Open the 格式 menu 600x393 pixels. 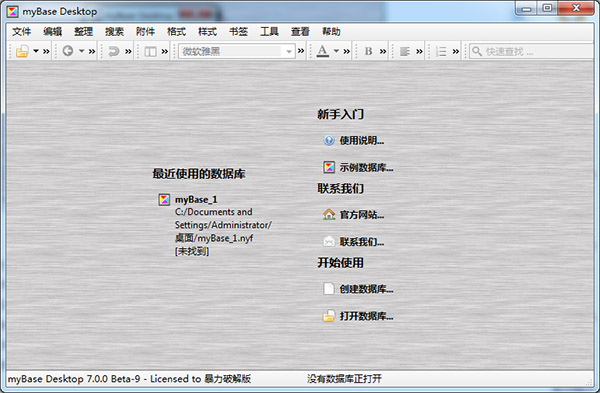pyautogui.click(x=176, y=31)
